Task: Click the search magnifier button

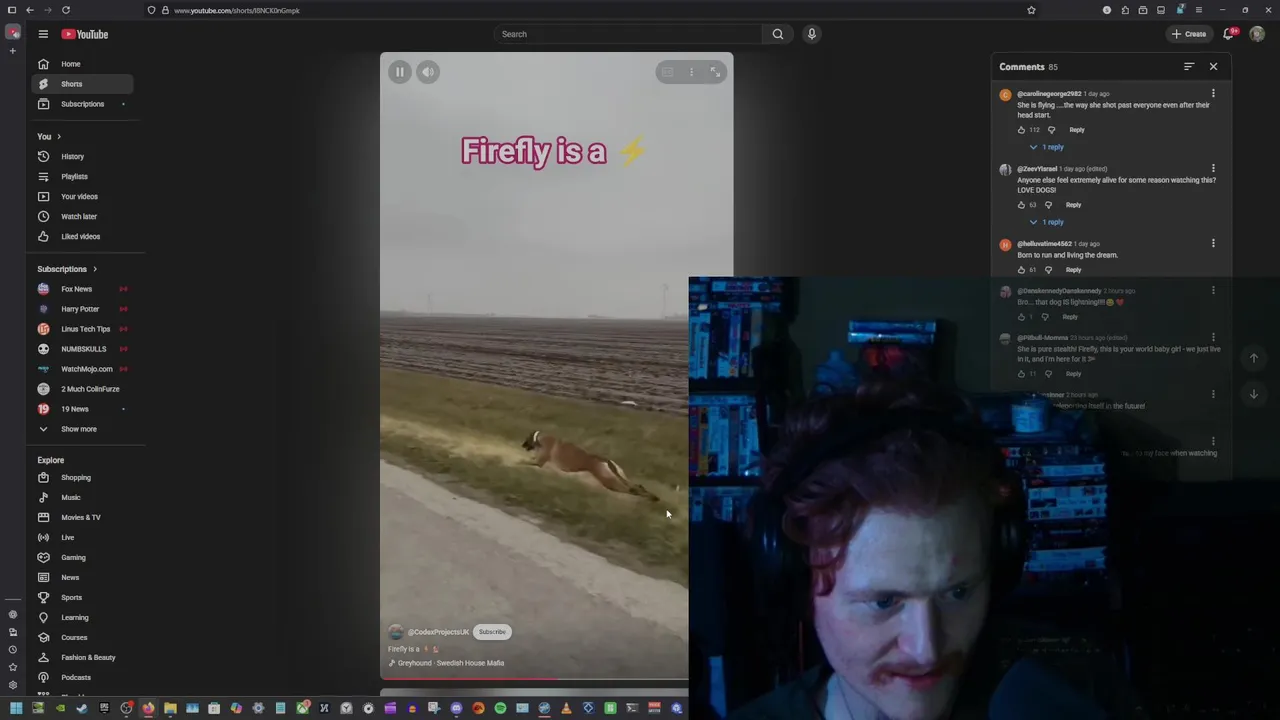Action: [x=778, y=34]
